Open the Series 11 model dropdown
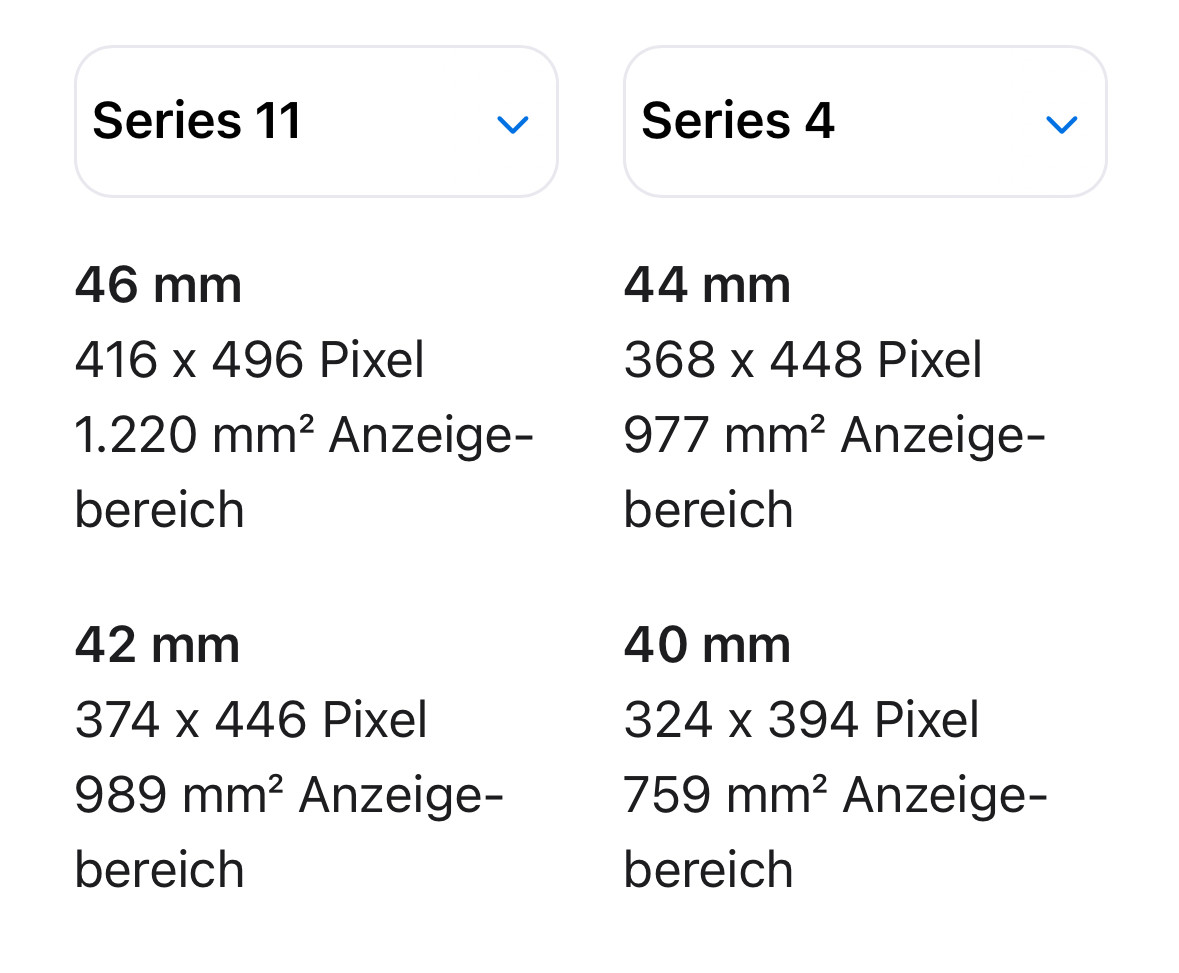The image size is (1179, 973). [x=316, y=122]
